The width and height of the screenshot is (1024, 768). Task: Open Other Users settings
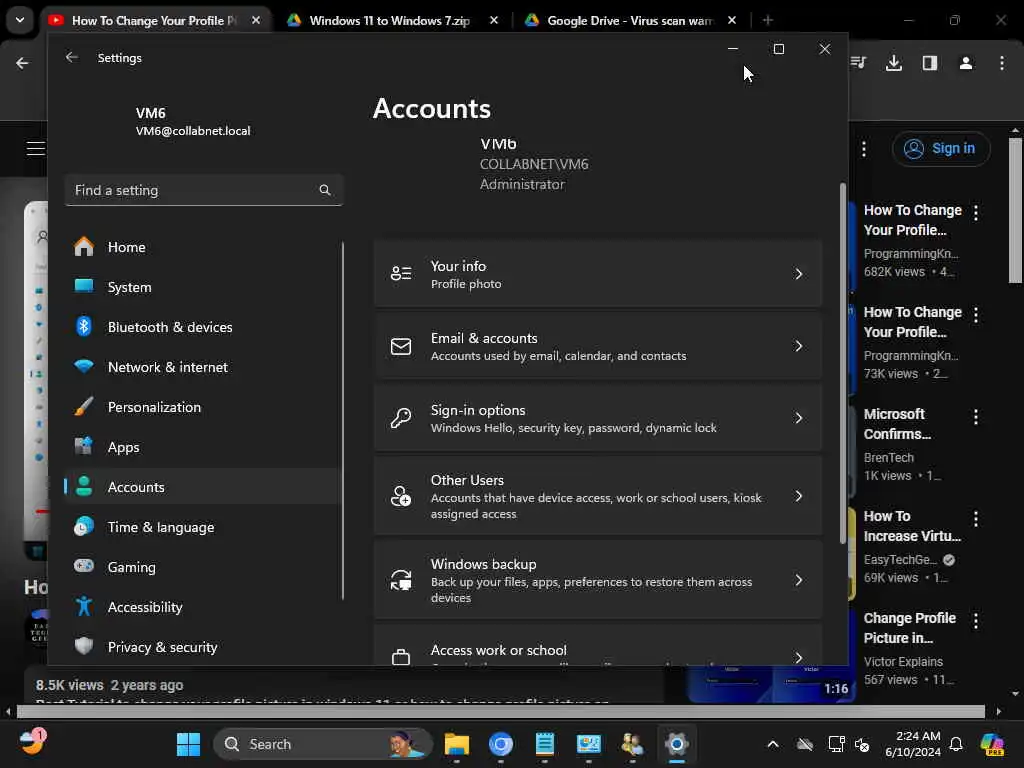point(598,496)
